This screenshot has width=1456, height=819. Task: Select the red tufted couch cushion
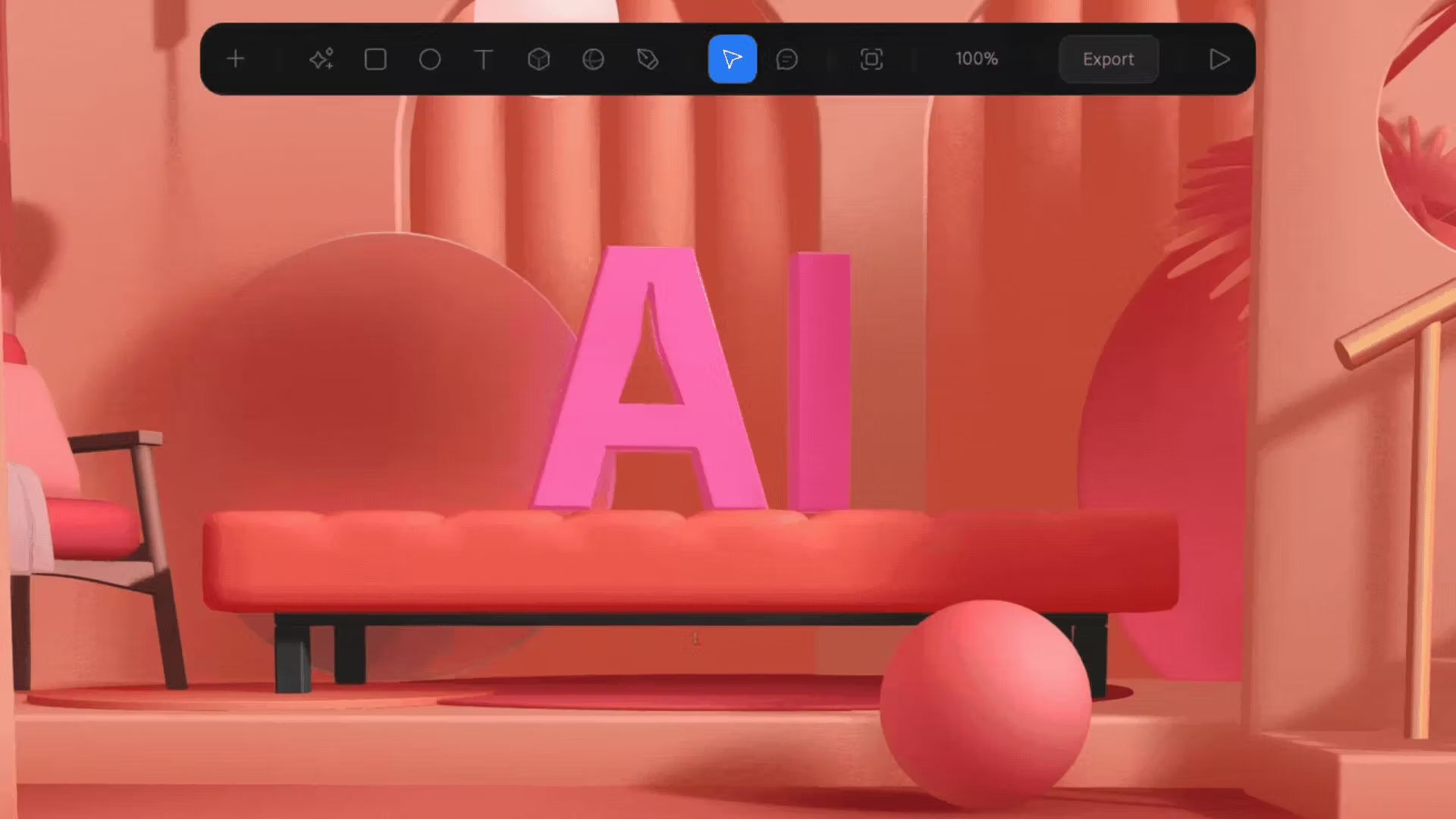click(682, 561)
